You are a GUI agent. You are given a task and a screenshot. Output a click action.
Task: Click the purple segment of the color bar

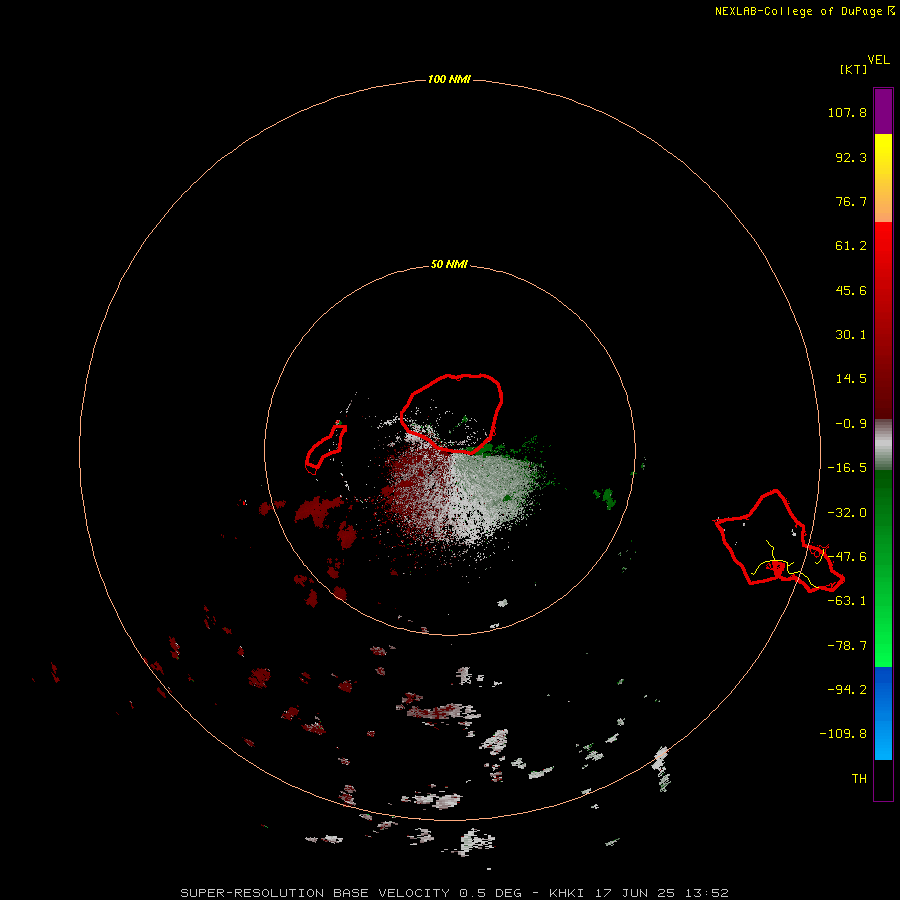click(883, 111)
